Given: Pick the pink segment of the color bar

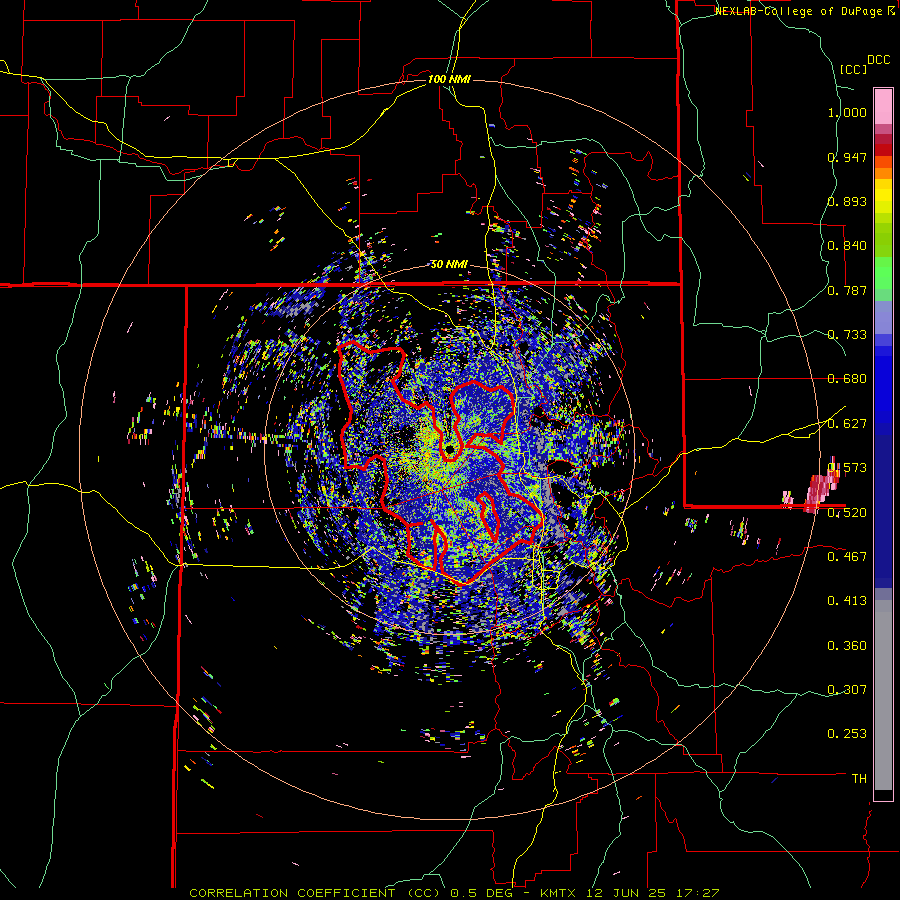Looking at the screenshot, I should click(883, 106).
